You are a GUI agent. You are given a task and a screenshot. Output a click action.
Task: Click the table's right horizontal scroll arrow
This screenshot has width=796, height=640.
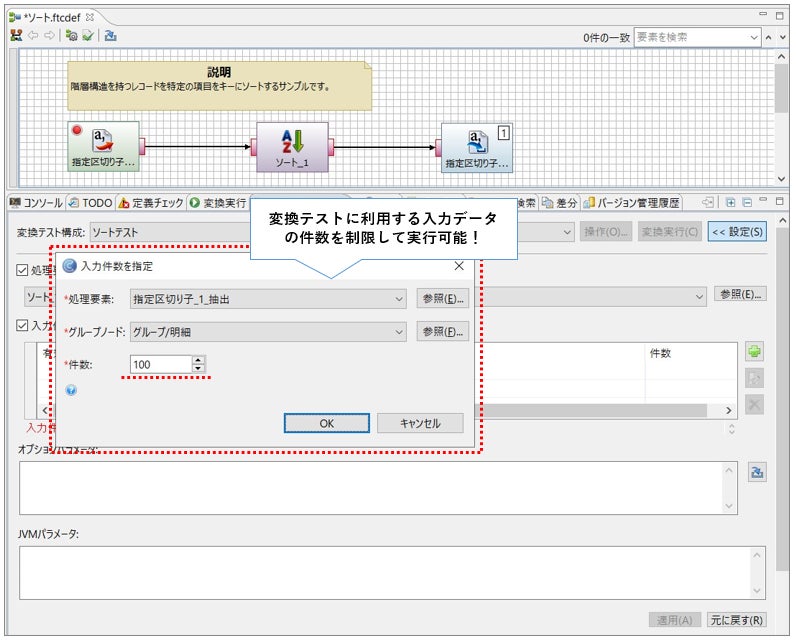click(729, 410)
